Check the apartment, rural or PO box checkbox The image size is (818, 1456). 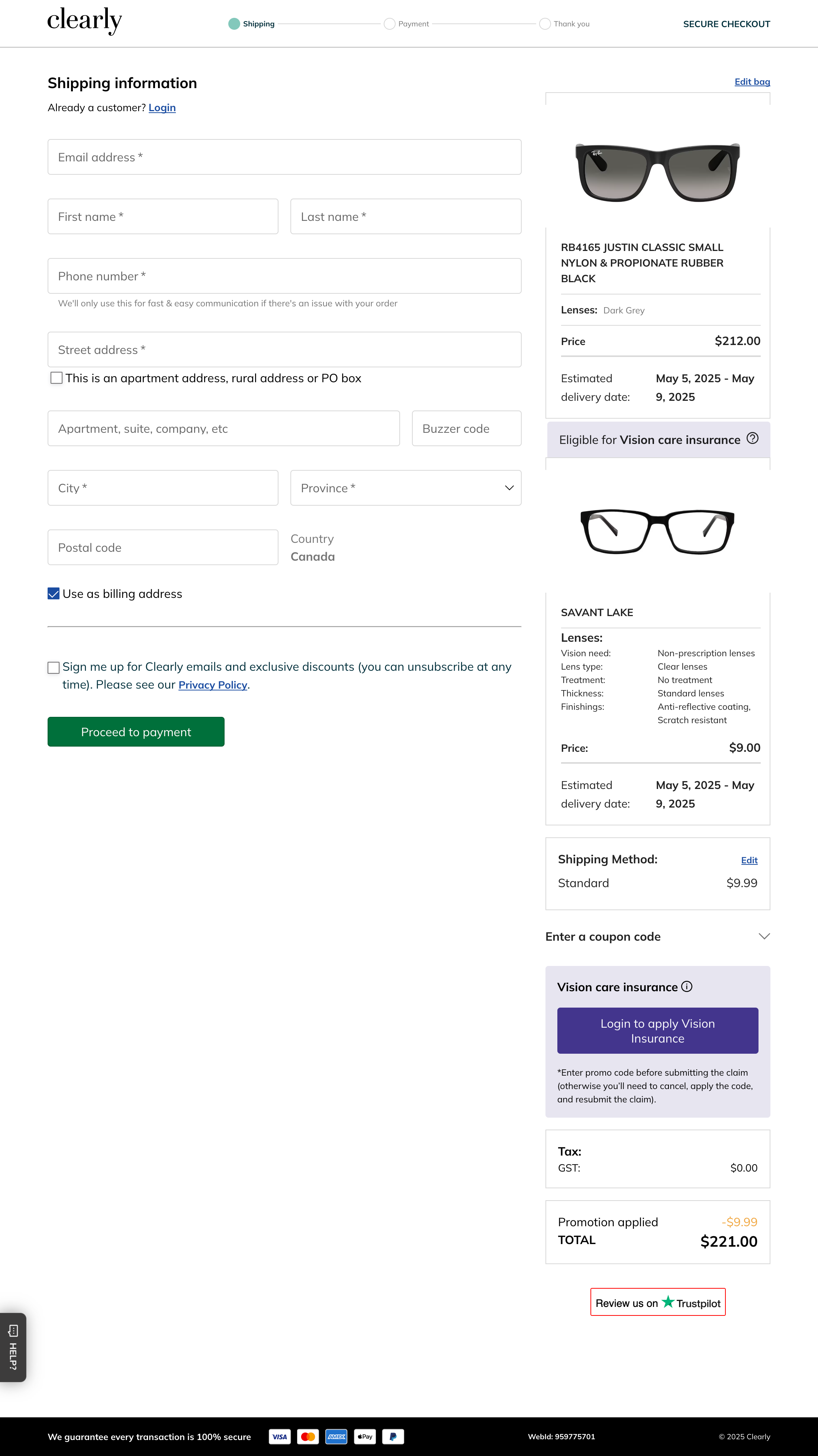point(57,377)
